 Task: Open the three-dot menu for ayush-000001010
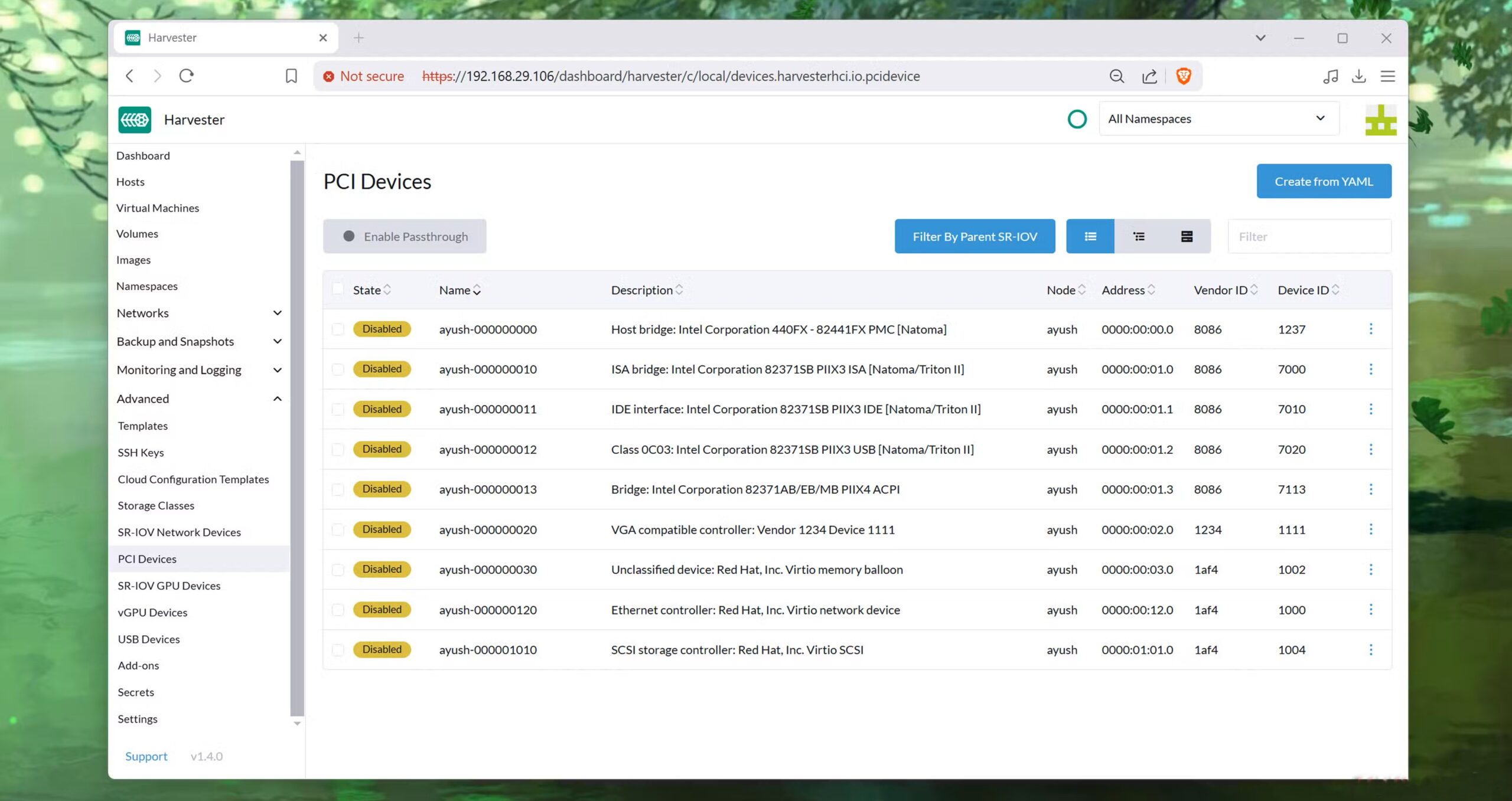click(1370, 649)
